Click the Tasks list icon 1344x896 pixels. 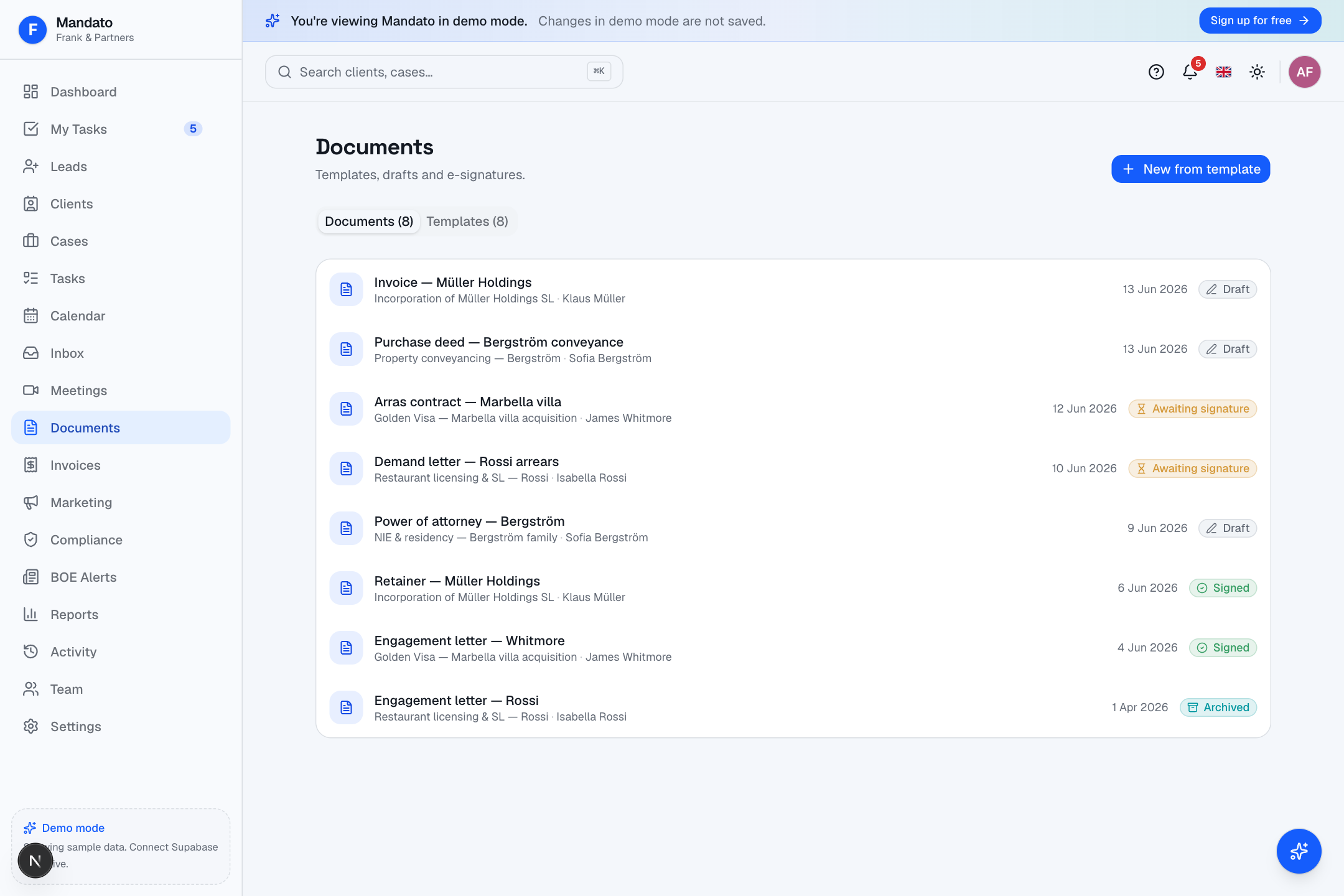30,279
